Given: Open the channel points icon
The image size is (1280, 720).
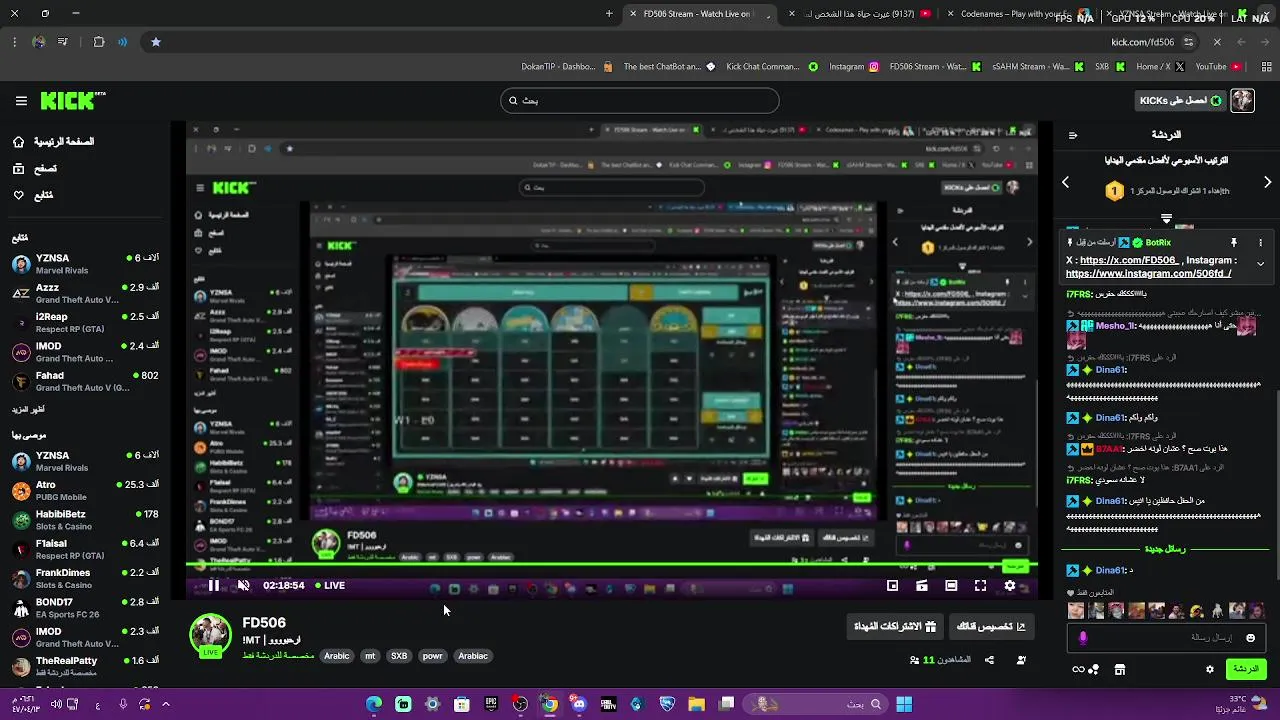Looking at the screenshot, I should (1094, 670).
